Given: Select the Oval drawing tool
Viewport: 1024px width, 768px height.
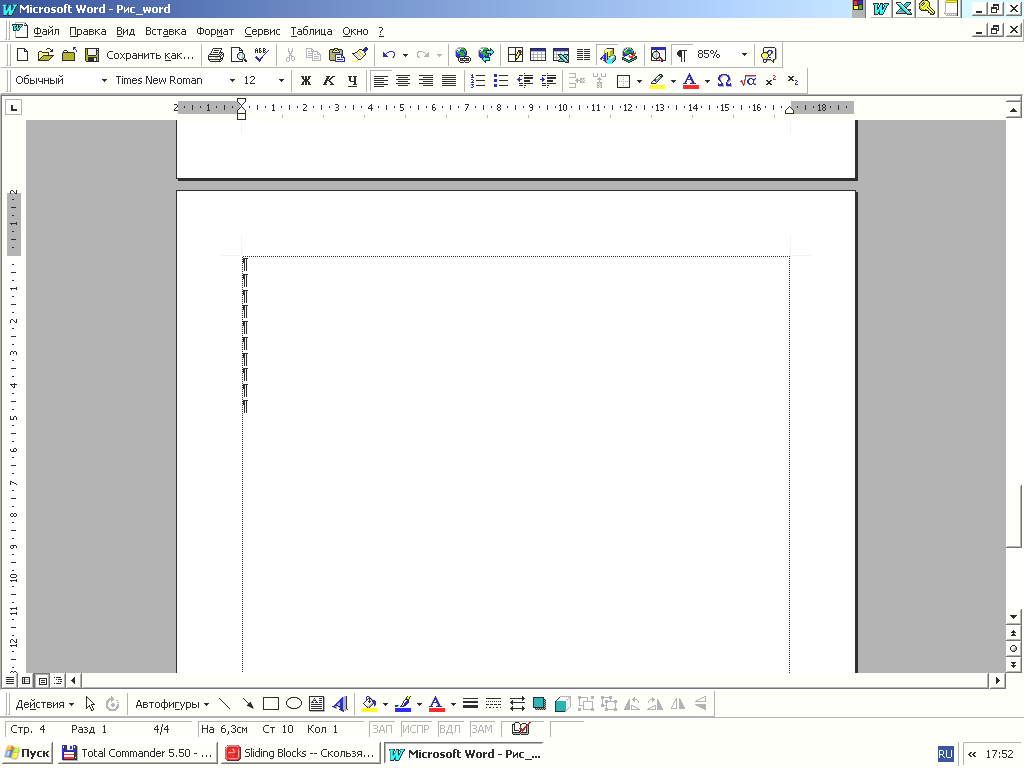Looking at the screenshot, I should [294, 703].
